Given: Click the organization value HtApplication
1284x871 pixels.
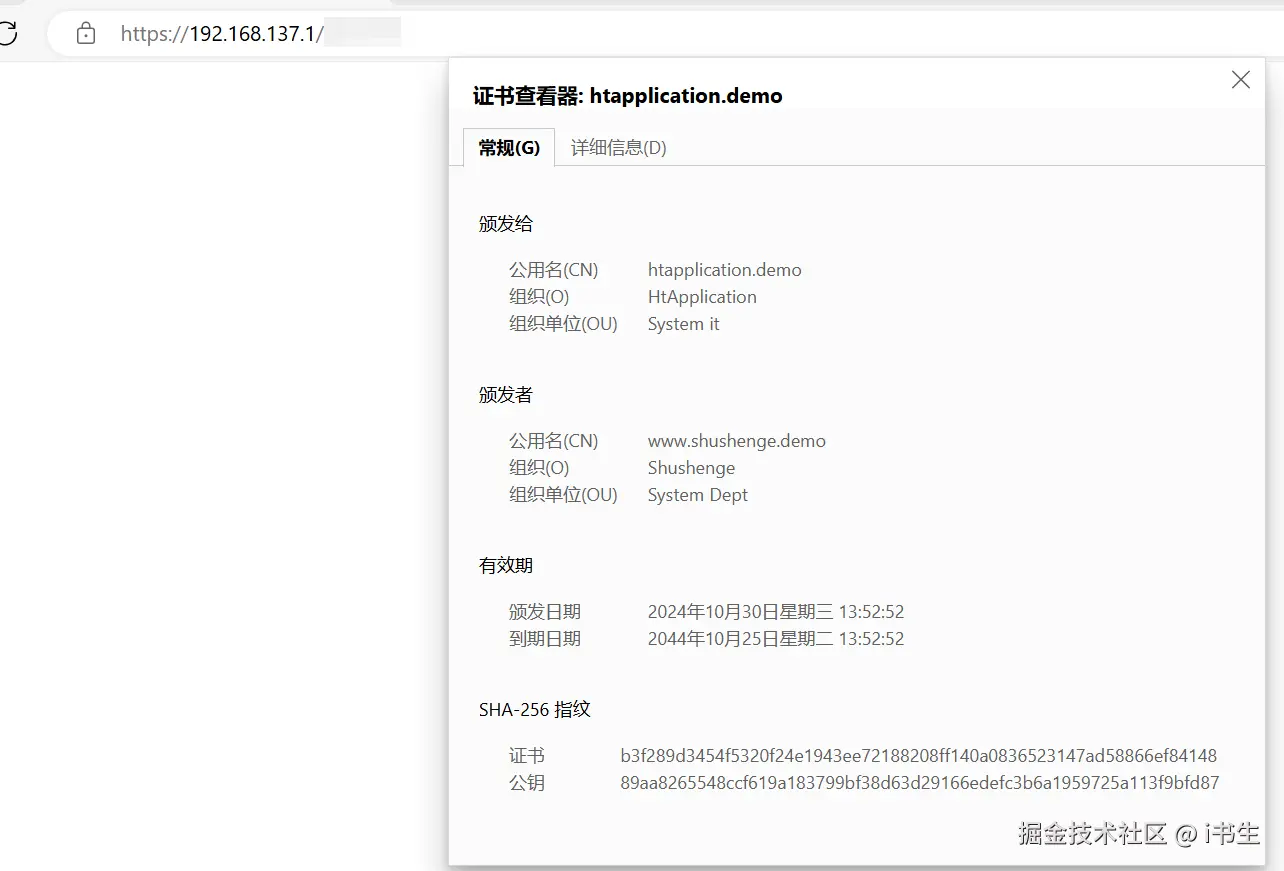Looking at the screenshot, I should pos(702,297).
